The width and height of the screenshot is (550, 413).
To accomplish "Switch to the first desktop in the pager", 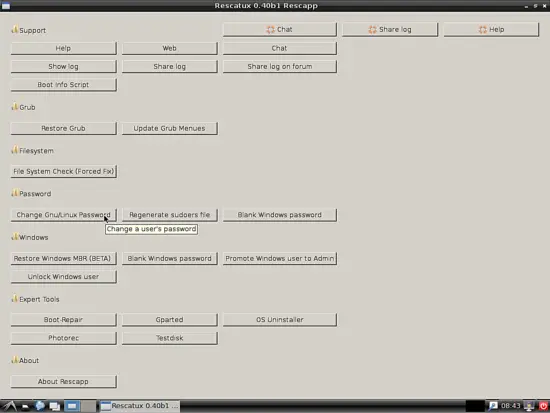I will point(72,406).
